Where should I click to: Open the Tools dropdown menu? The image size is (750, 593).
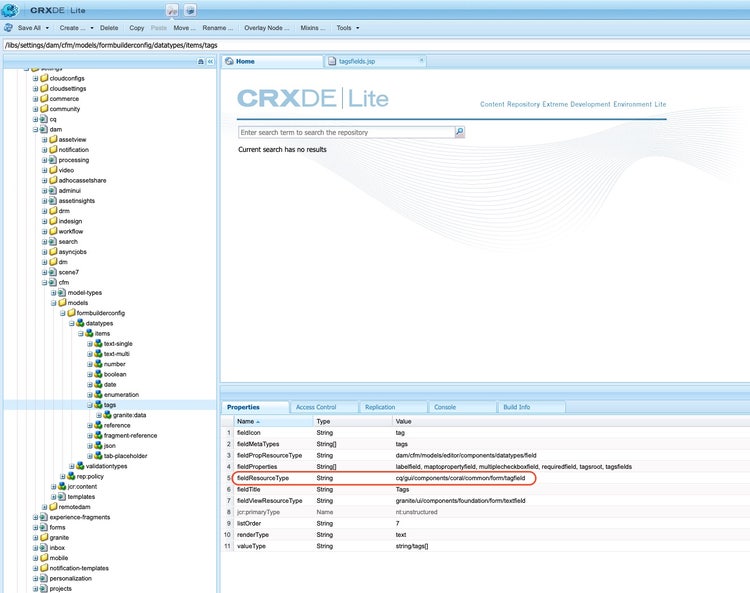click(x=347, y=28)
